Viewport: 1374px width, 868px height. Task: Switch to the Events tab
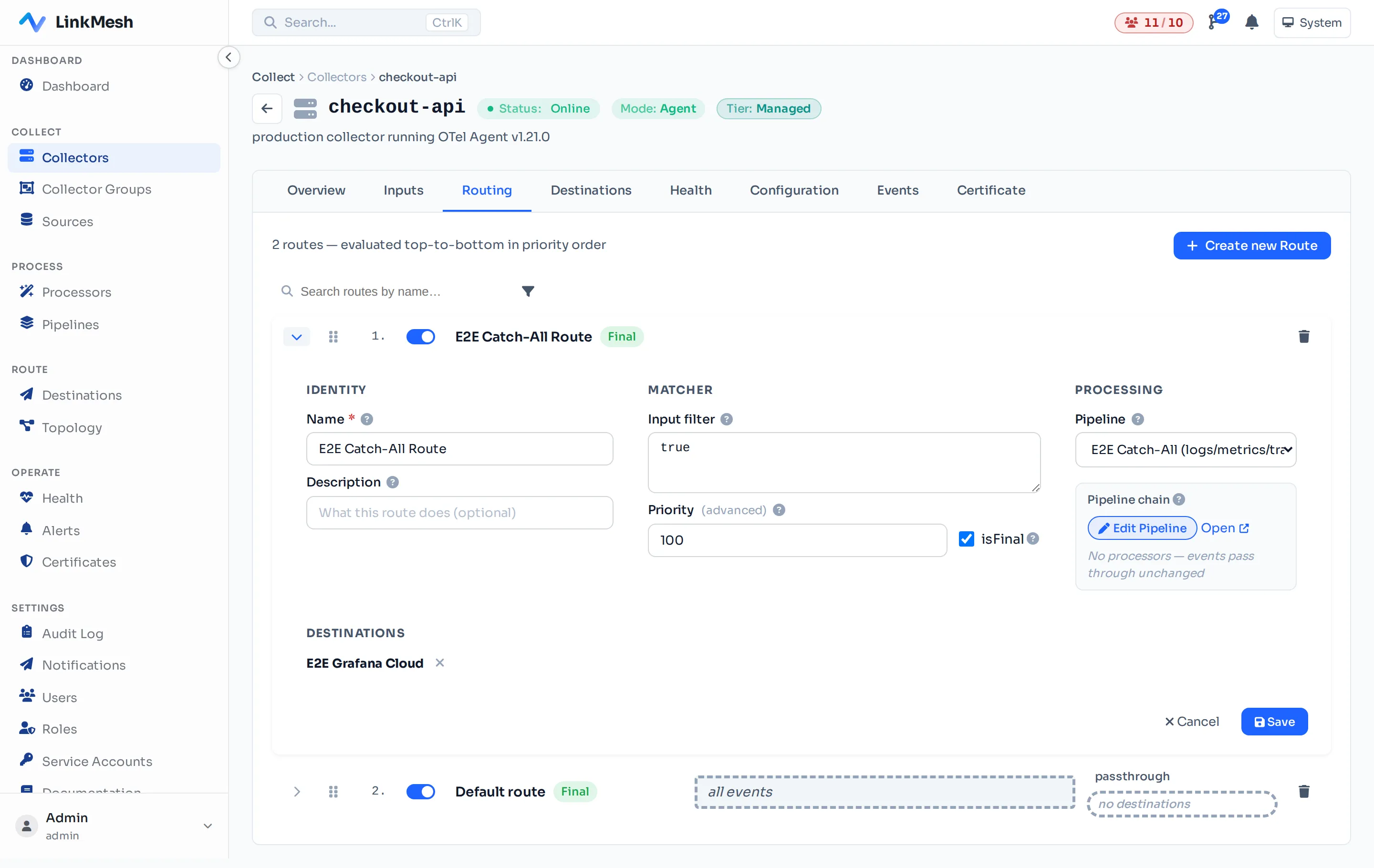(897, 190)
